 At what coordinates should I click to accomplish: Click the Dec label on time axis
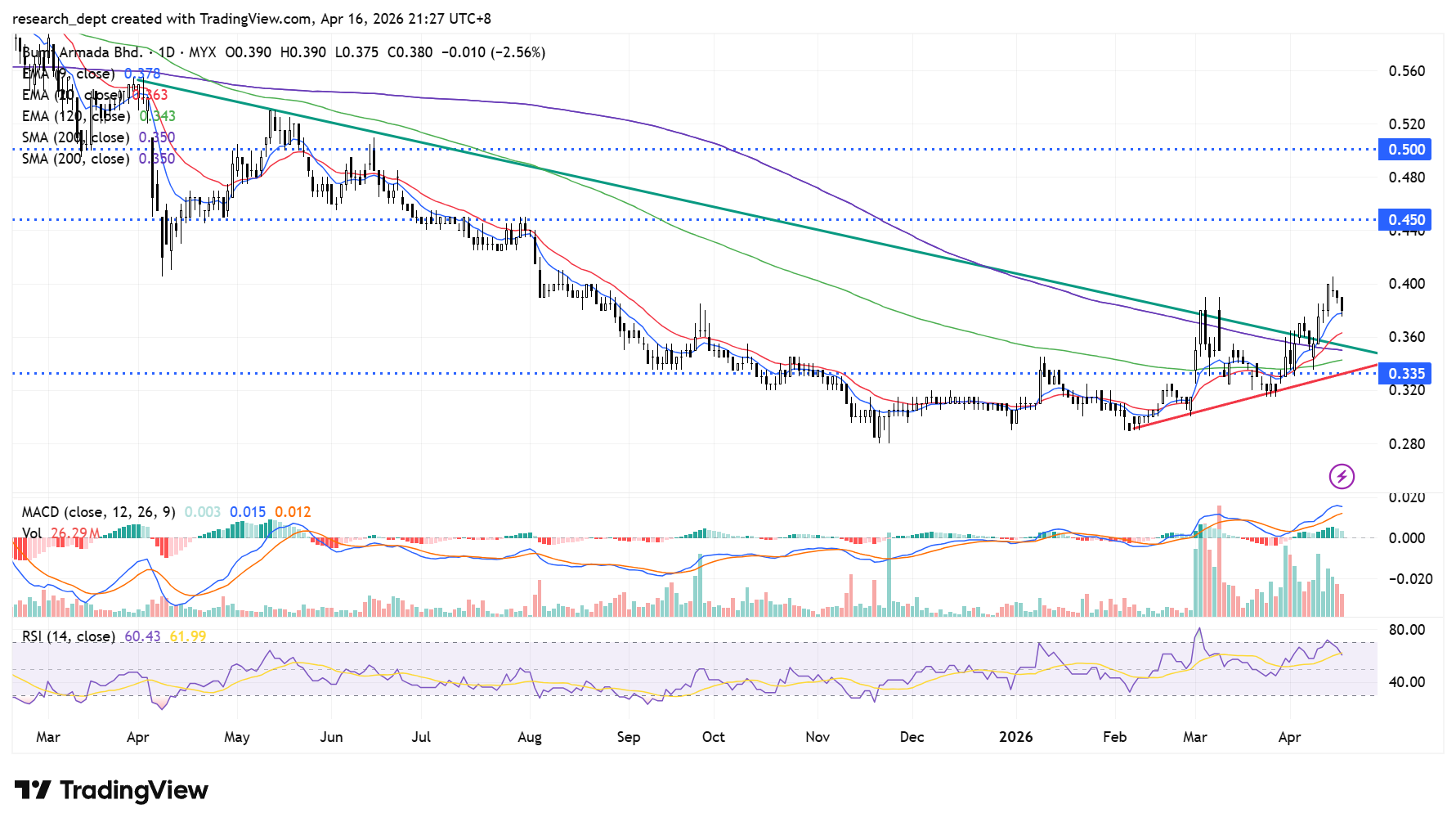pos(912,737)
